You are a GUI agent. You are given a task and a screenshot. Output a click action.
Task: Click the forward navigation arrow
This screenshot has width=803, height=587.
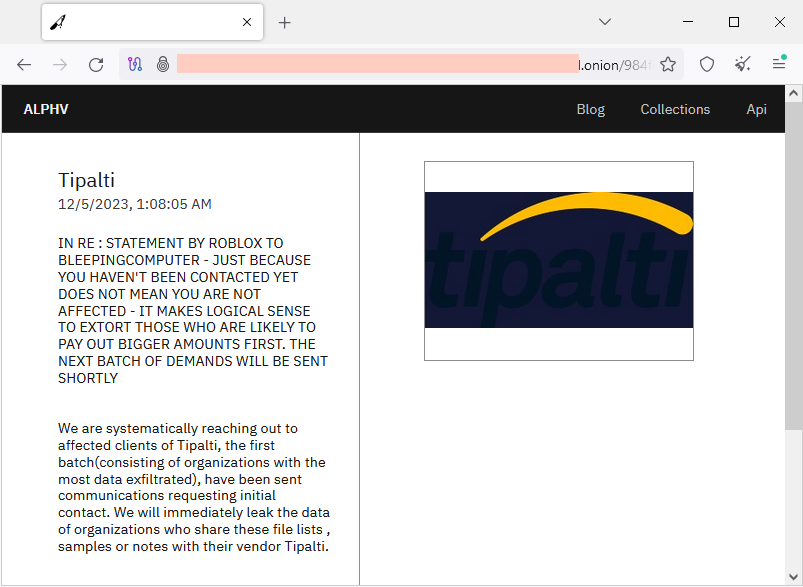pyautogui.click(x=60, y=65)
